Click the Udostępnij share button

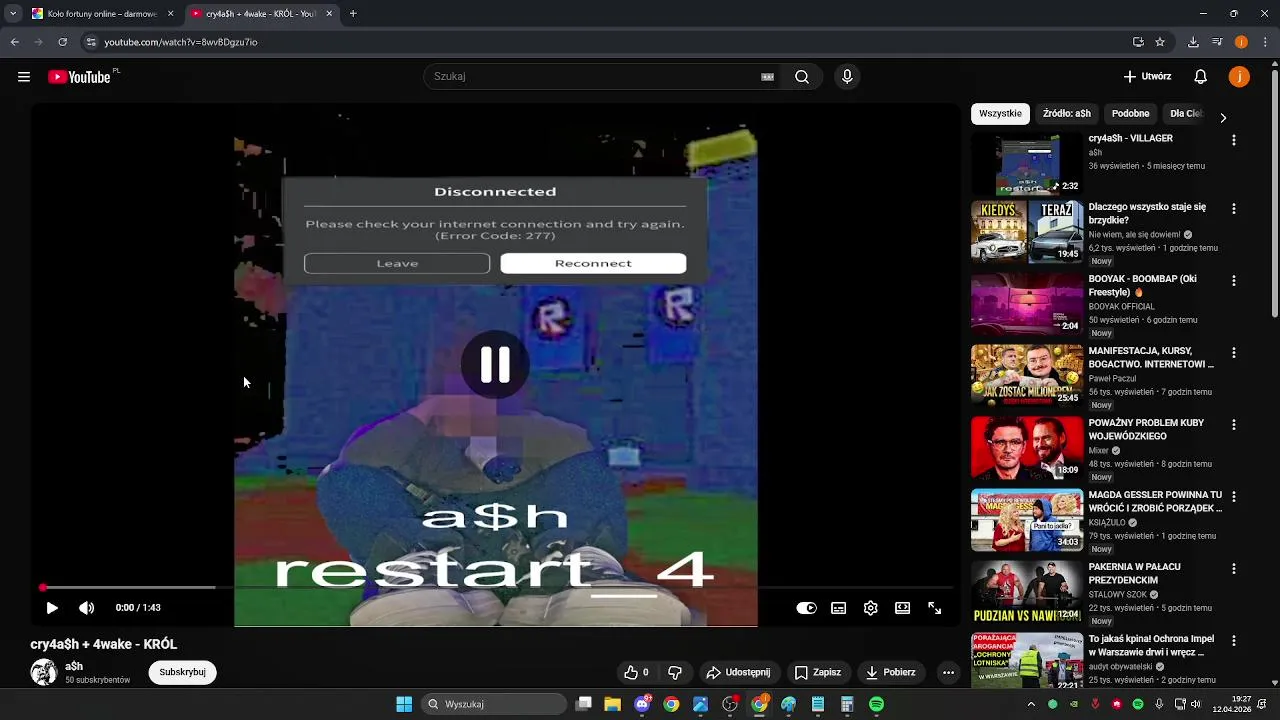point(738,673)
